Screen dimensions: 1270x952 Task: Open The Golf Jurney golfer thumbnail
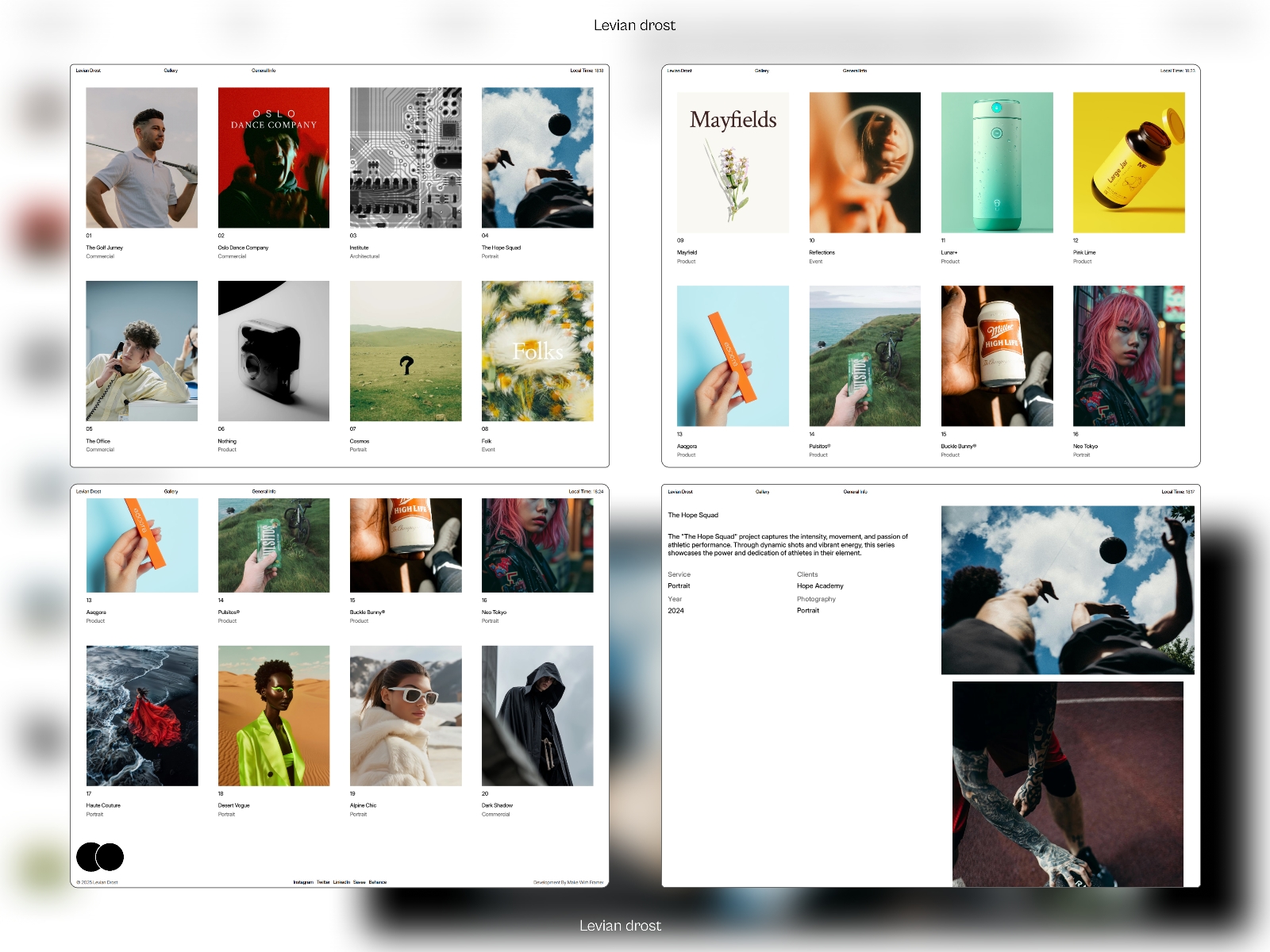142,158
